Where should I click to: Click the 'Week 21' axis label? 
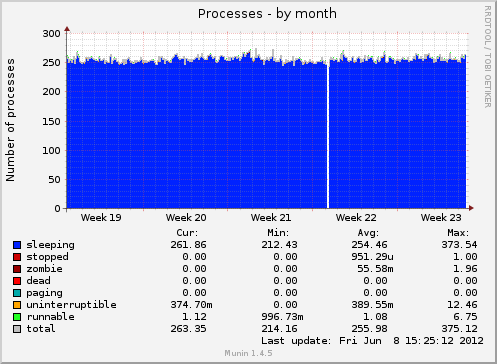(x=271, y=218)
